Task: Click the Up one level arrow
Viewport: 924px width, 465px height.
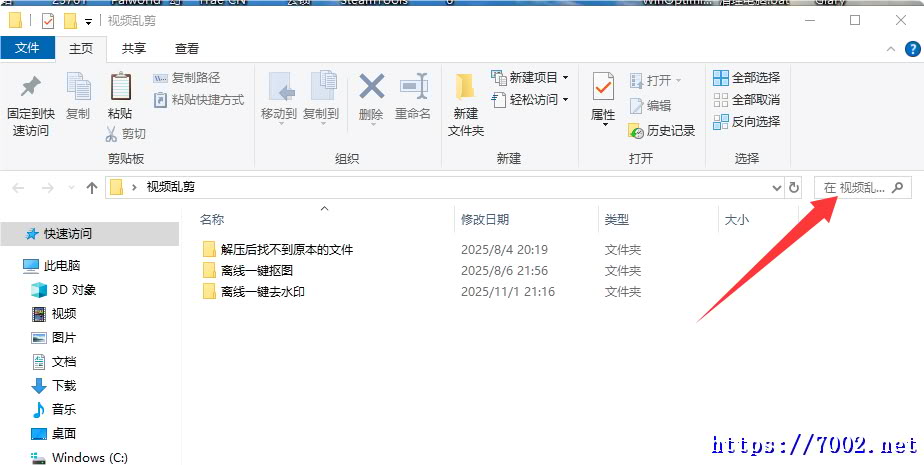Action: (x=91, y=188)
